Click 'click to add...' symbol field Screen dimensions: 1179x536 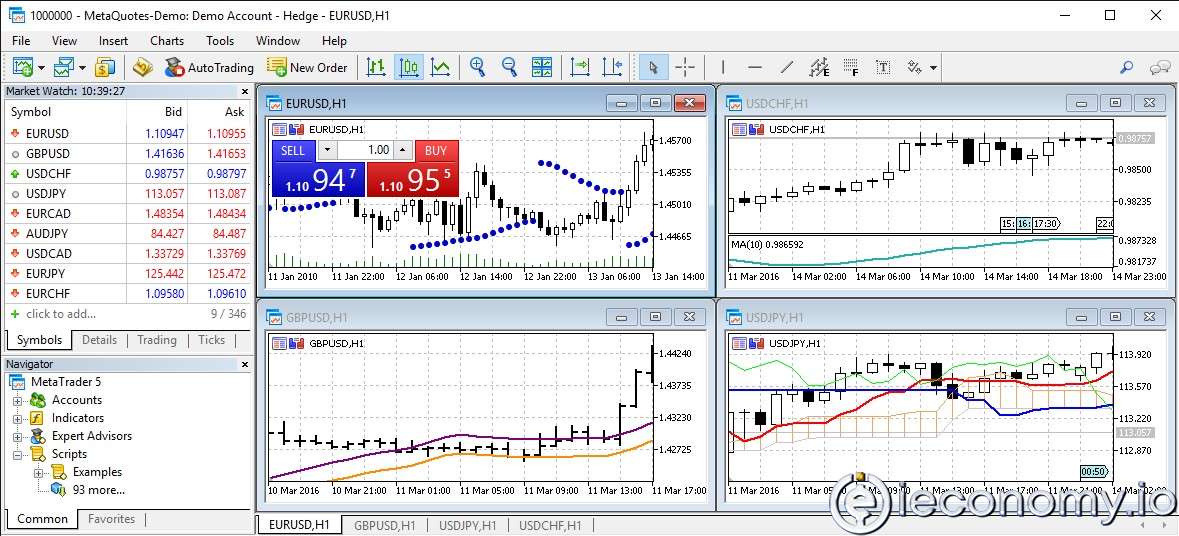coord(61,314)
